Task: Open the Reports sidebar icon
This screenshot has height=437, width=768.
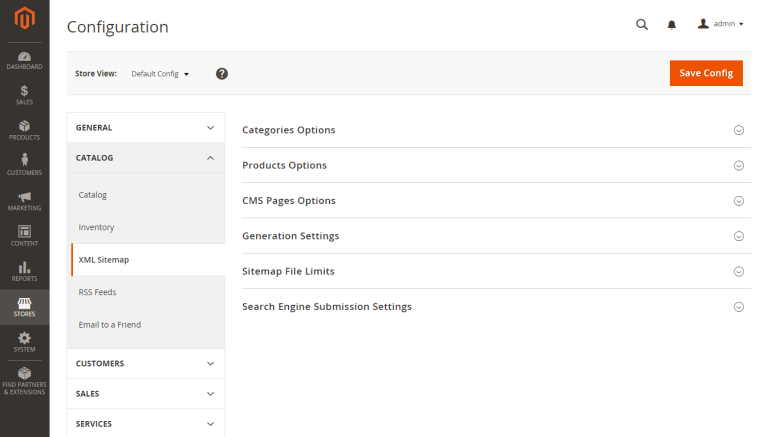Action: [x=24, y=271]
